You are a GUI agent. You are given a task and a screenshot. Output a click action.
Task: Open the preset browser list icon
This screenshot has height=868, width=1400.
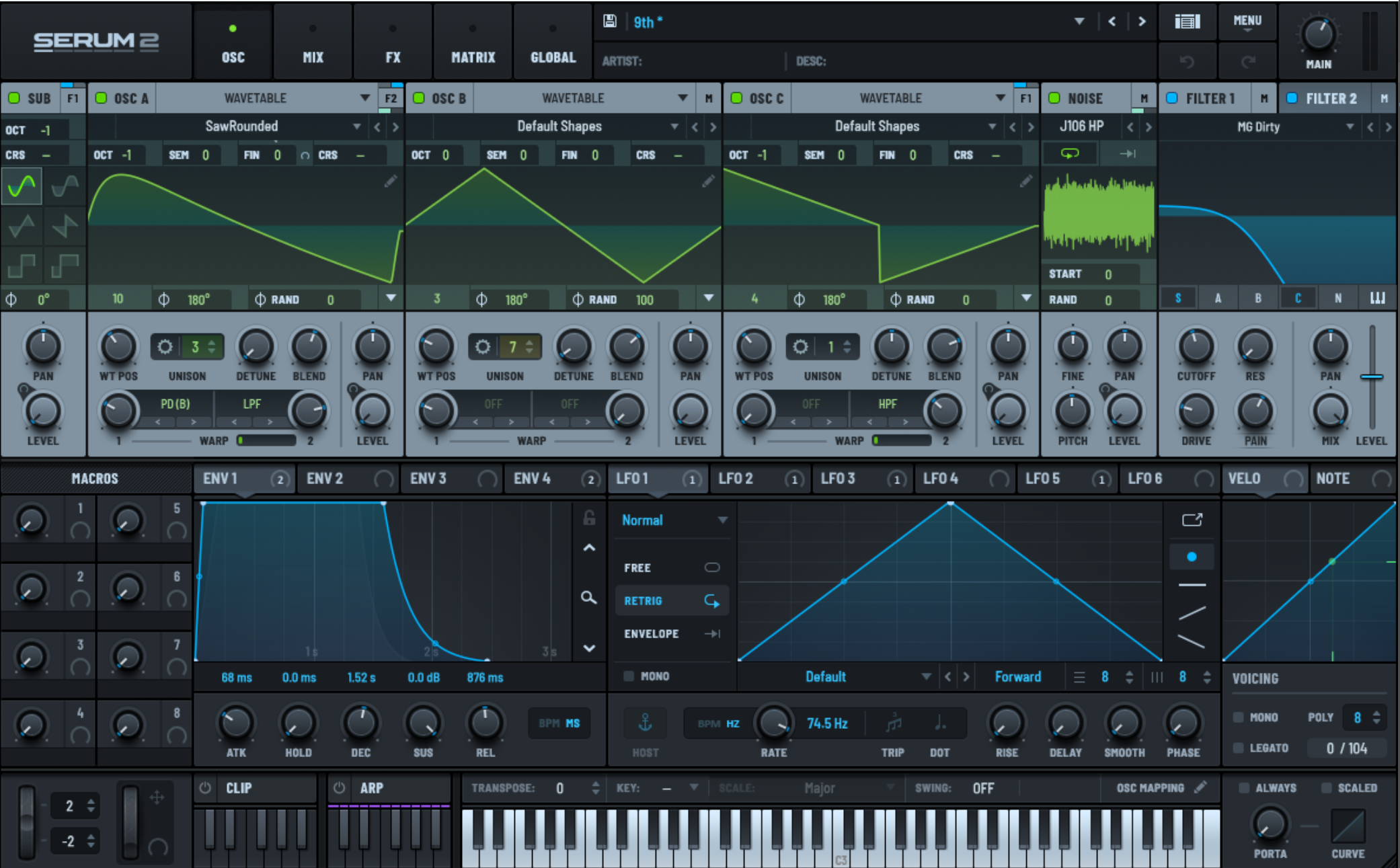[1187, 22]
